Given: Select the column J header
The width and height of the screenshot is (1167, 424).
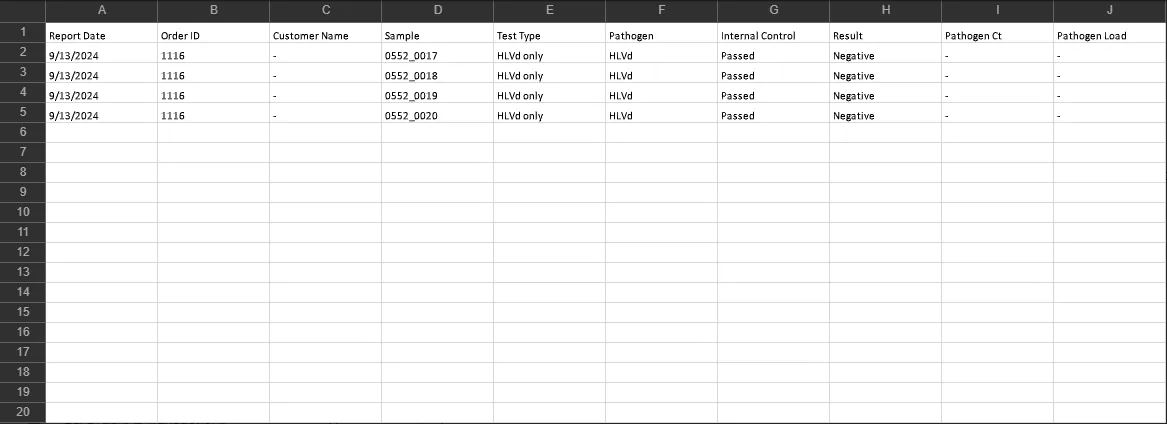Looking at the screenshot, I should tap(1110, 11).
